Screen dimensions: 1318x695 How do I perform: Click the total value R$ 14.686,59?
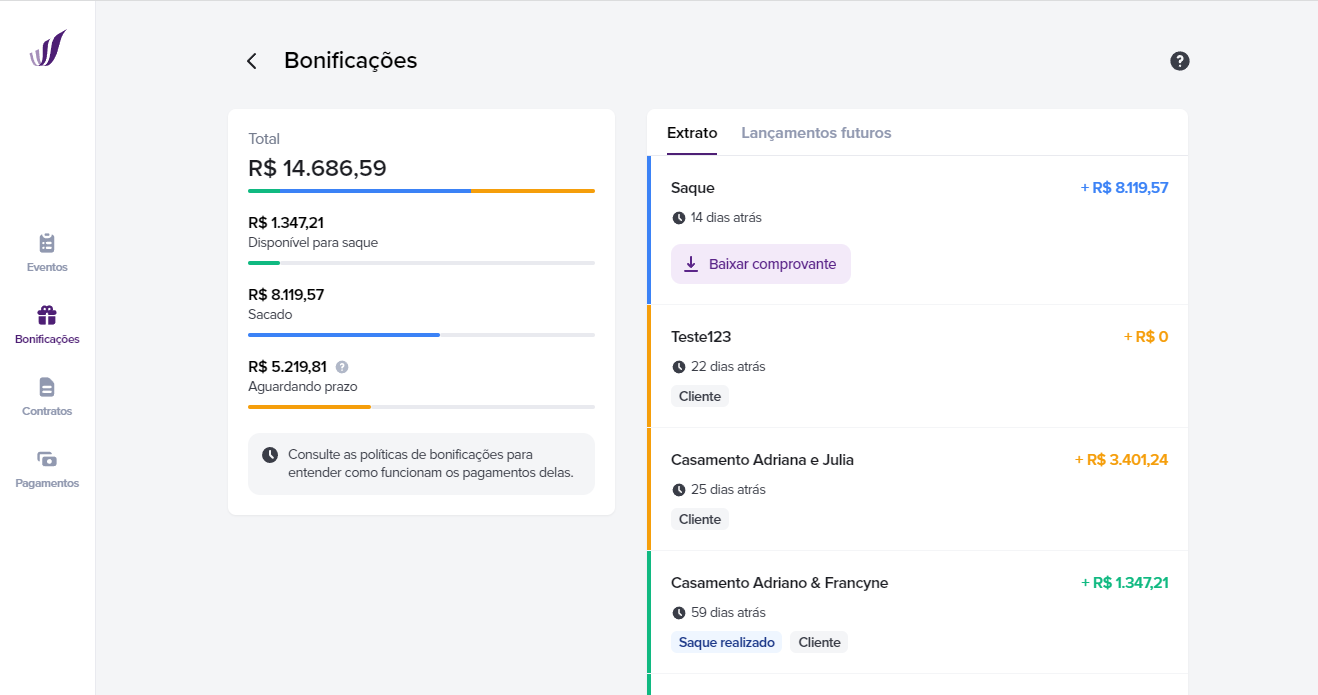[317, 168]
